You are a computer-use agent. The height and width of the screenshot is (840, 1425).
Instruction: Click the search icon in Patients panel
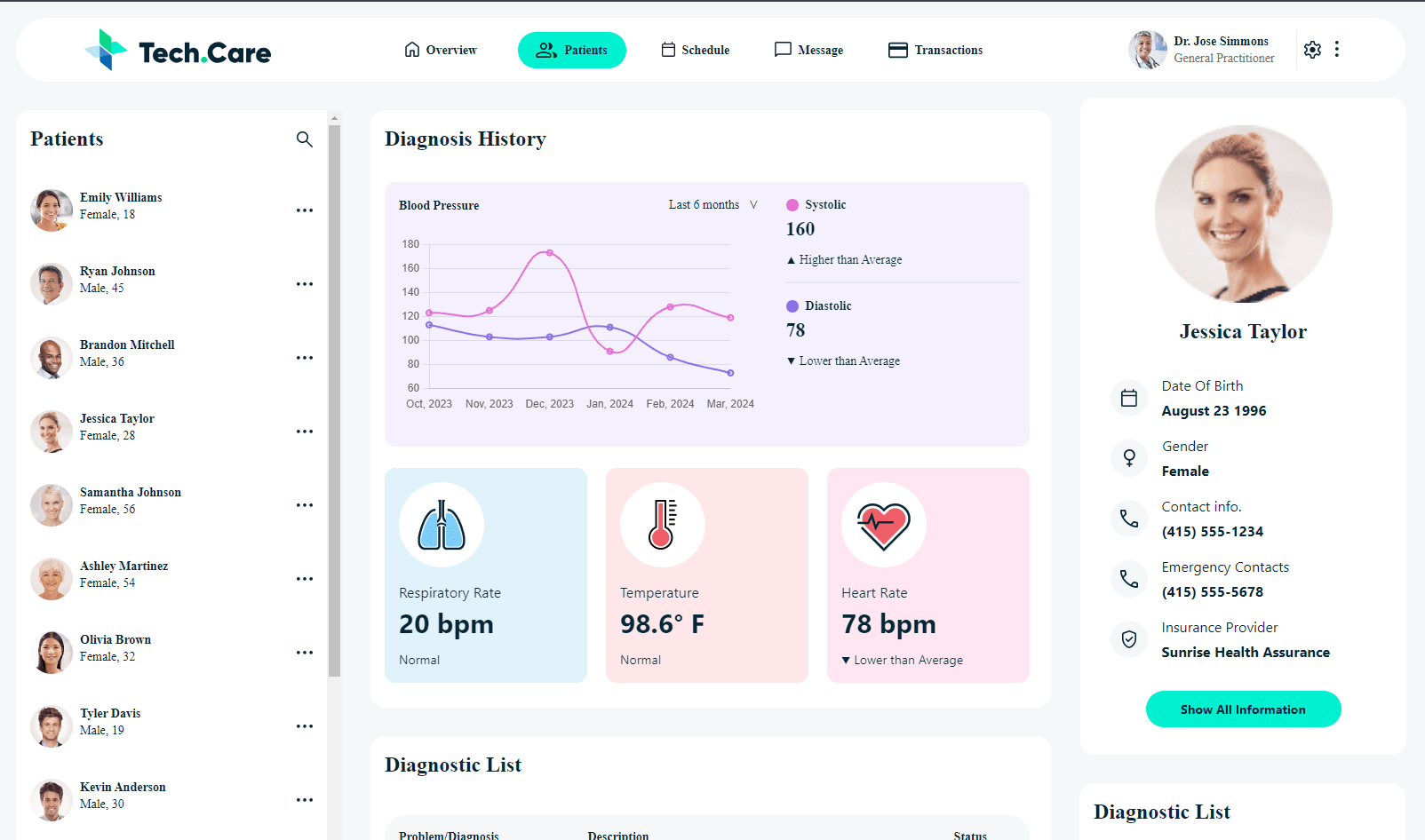(304, 139)
